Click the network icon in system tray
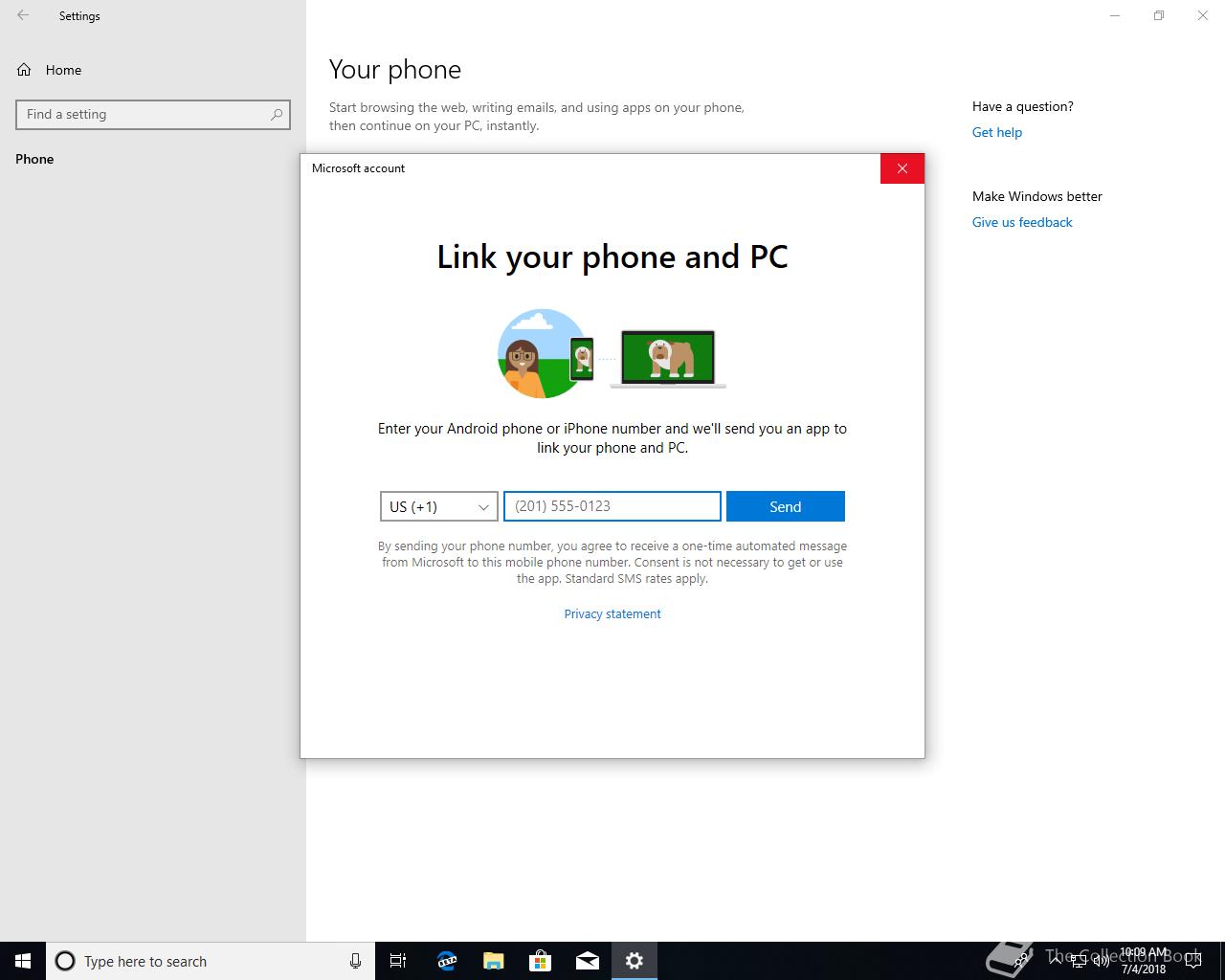Viewport: 1225px width, 980px height. tap(1078, 961)
